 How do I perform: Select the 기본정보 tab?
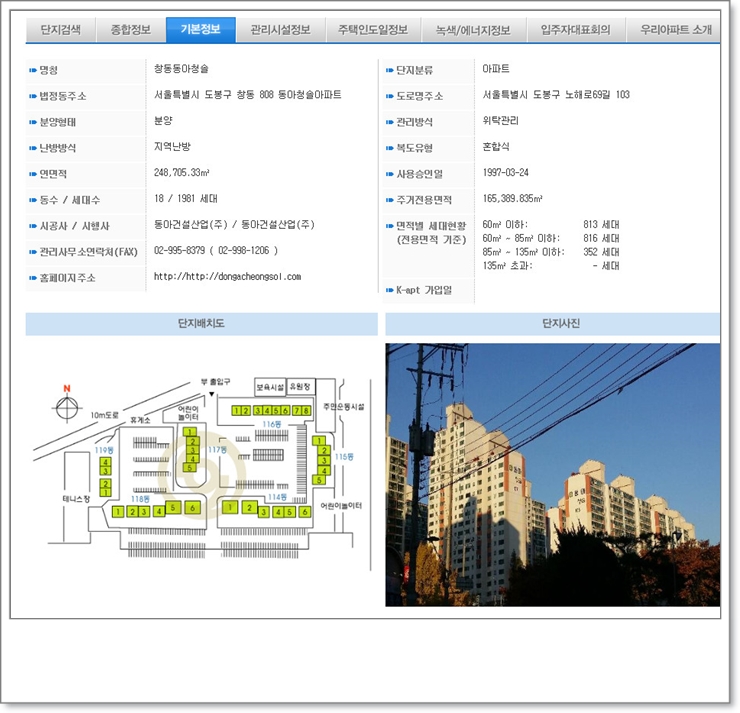pyautogui.click(x=201, y=30)
